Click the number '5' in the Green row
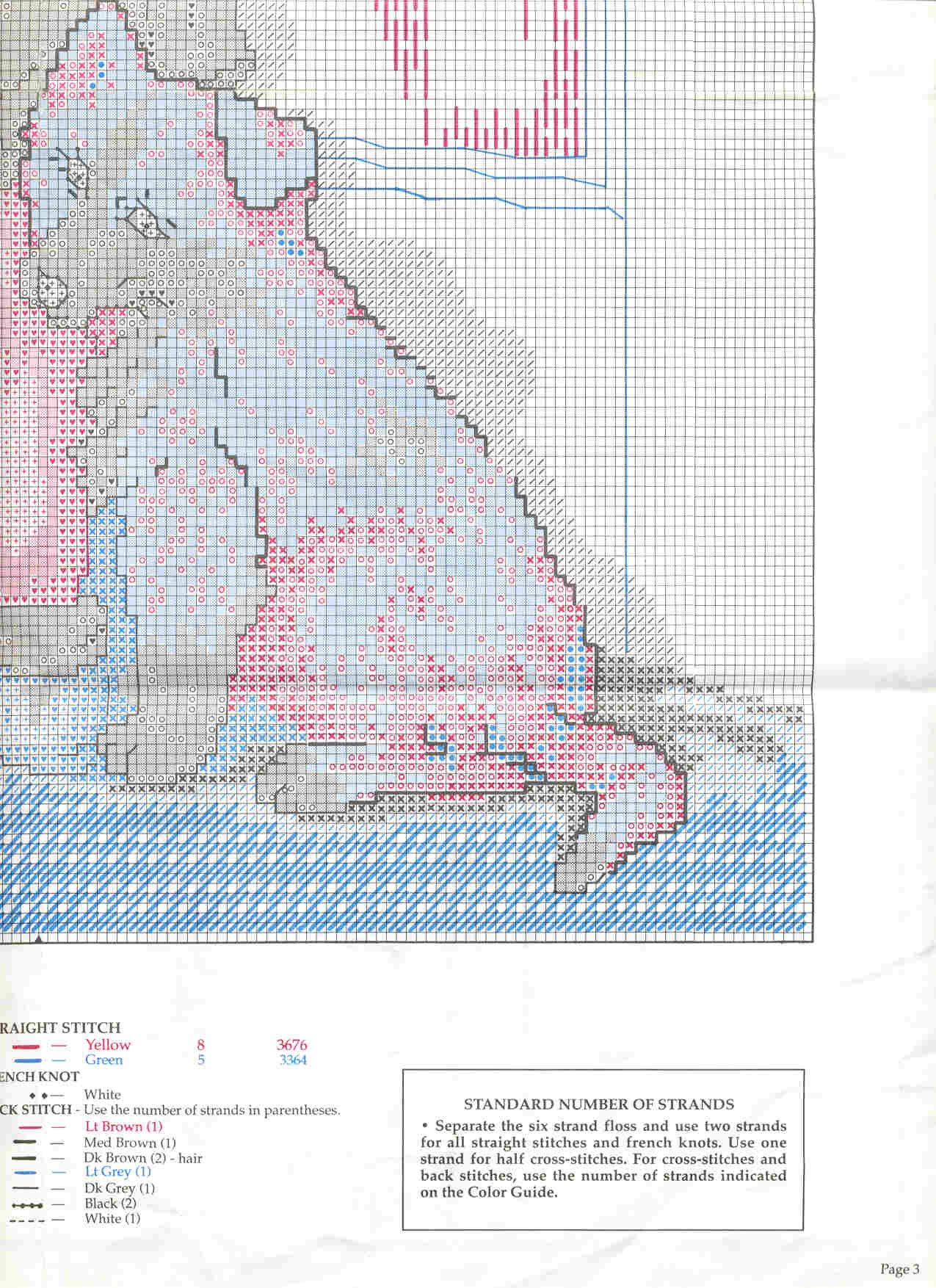Image resolution: width=936 pixels, height=1288 pixels. [201, 1060]
